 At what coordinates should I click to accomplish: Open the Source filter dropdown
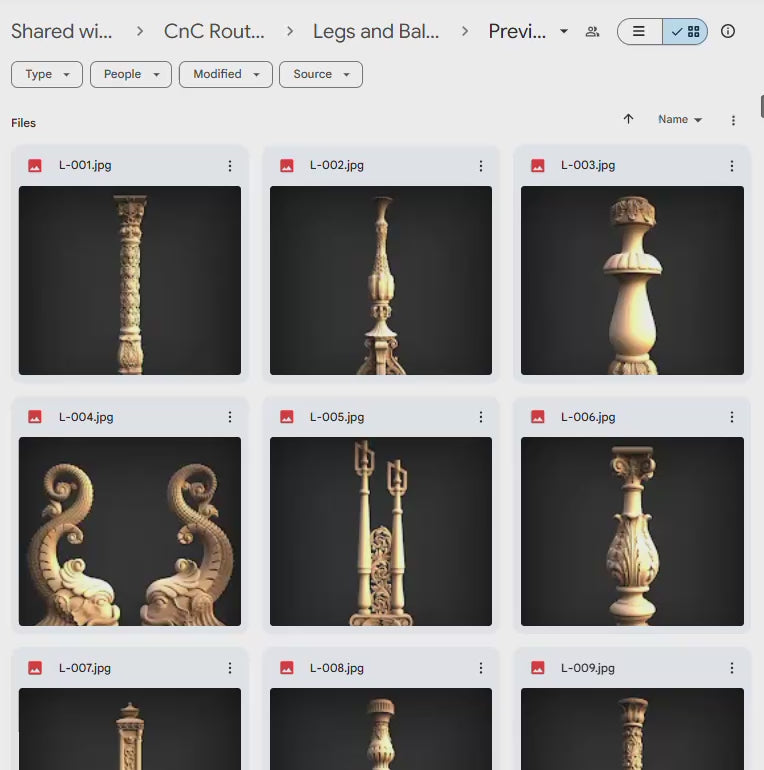(x=321, y=75)
